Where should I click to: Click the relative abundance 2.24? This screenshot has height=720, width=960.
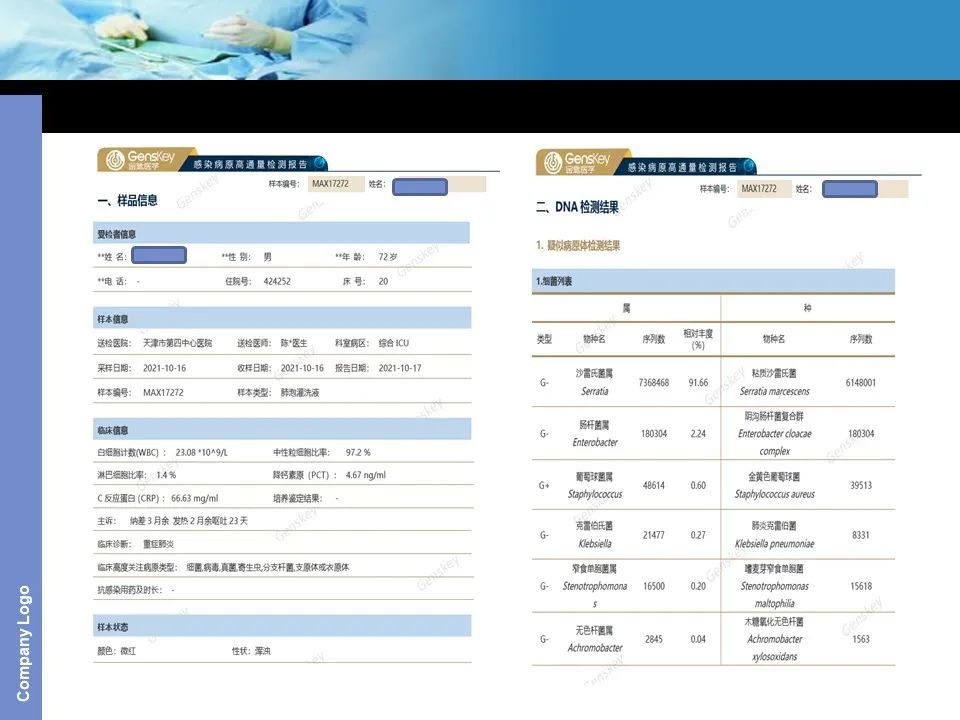click(x=698, y=434)
